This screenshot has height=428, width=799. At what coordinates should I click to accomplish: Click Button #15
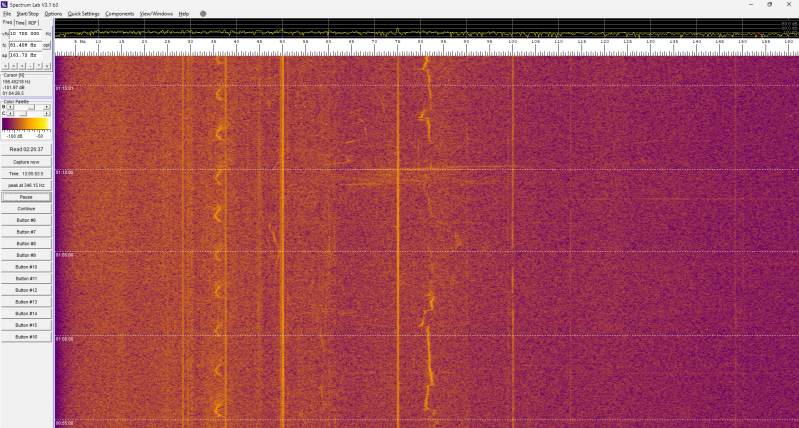point(26,325)
